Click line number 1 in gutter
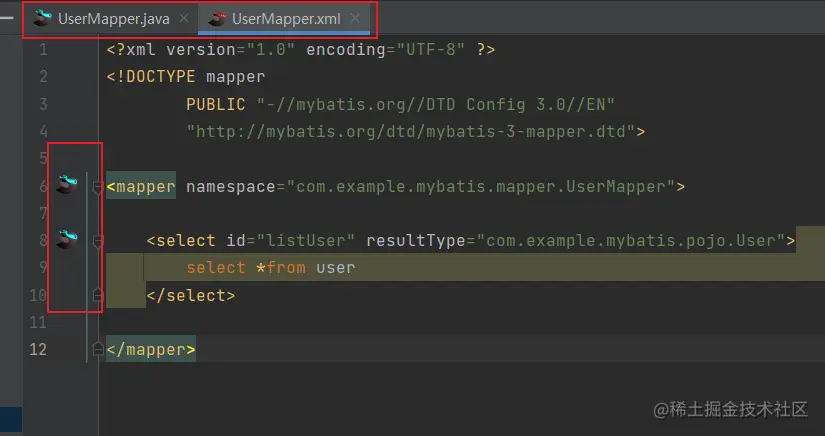825x436 pixels. 43,50
